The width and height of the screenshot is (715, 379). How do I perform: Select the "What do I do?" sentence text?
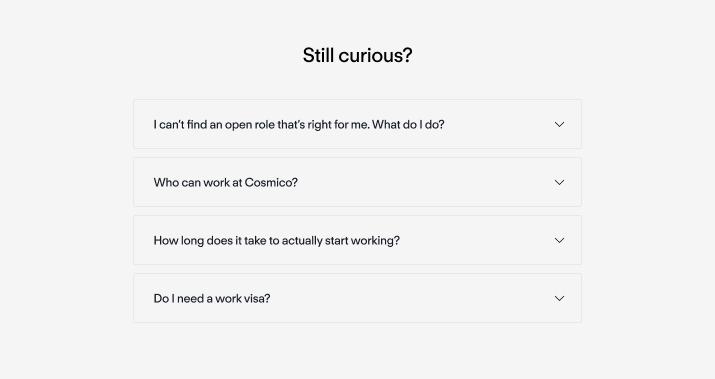(x=408, y=125)
